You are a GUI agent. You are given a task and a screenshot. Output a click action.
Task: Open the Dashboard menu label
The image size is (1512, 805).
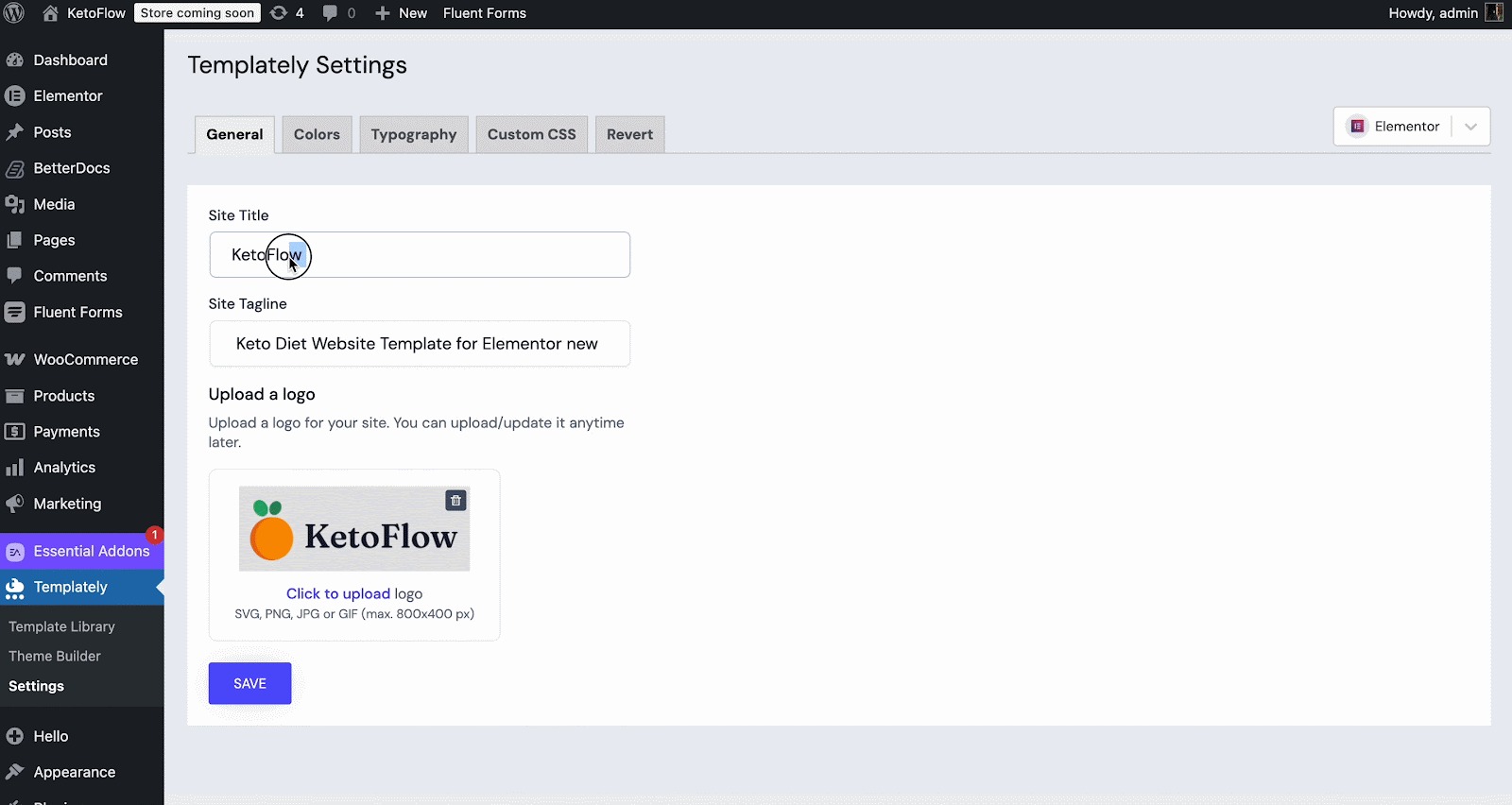click(71, 60)
